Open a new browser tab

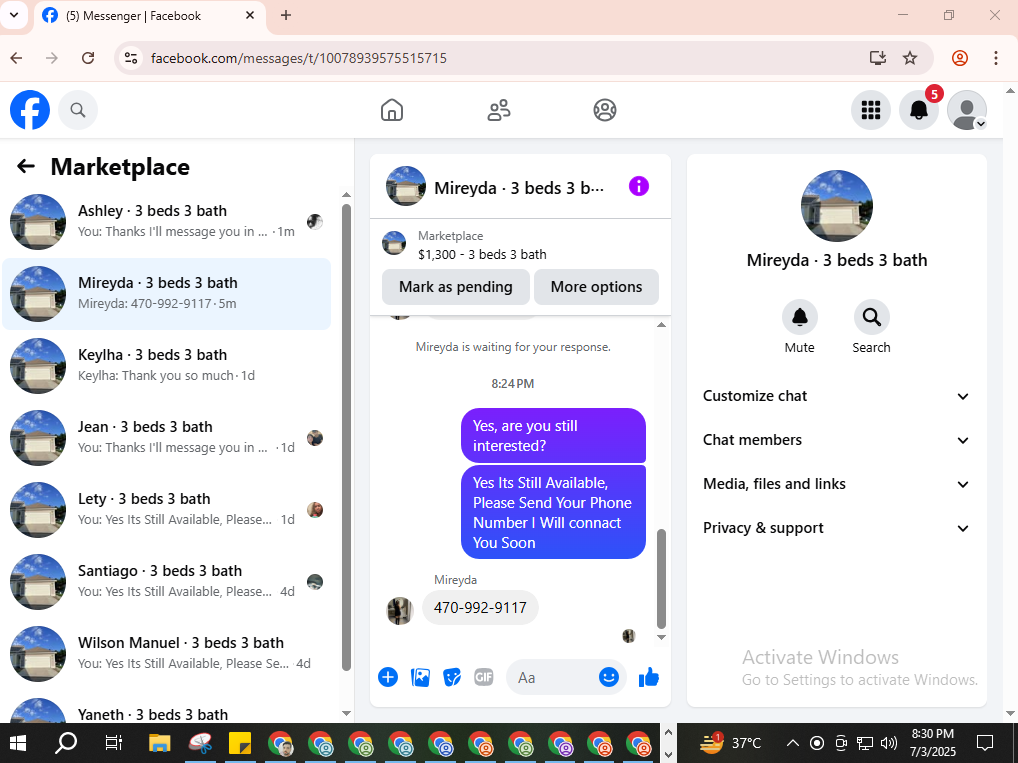(x=286, y=16)
